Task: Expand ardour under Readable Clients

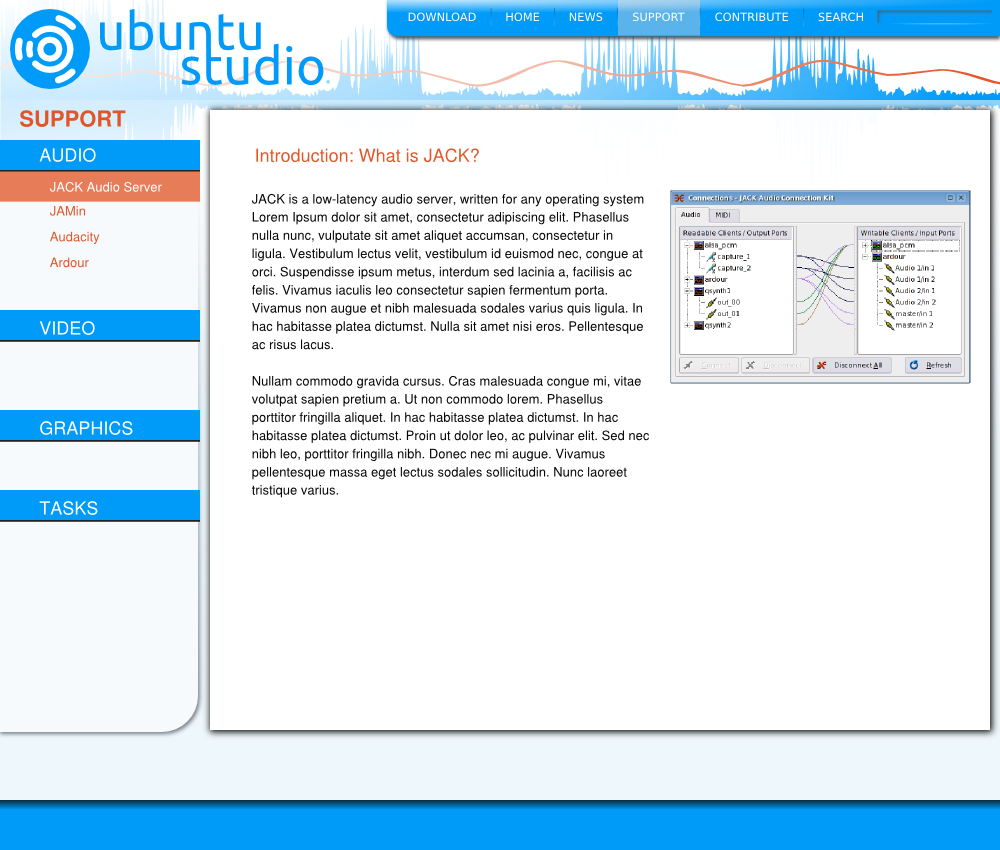Action: [x=688, y=280]
